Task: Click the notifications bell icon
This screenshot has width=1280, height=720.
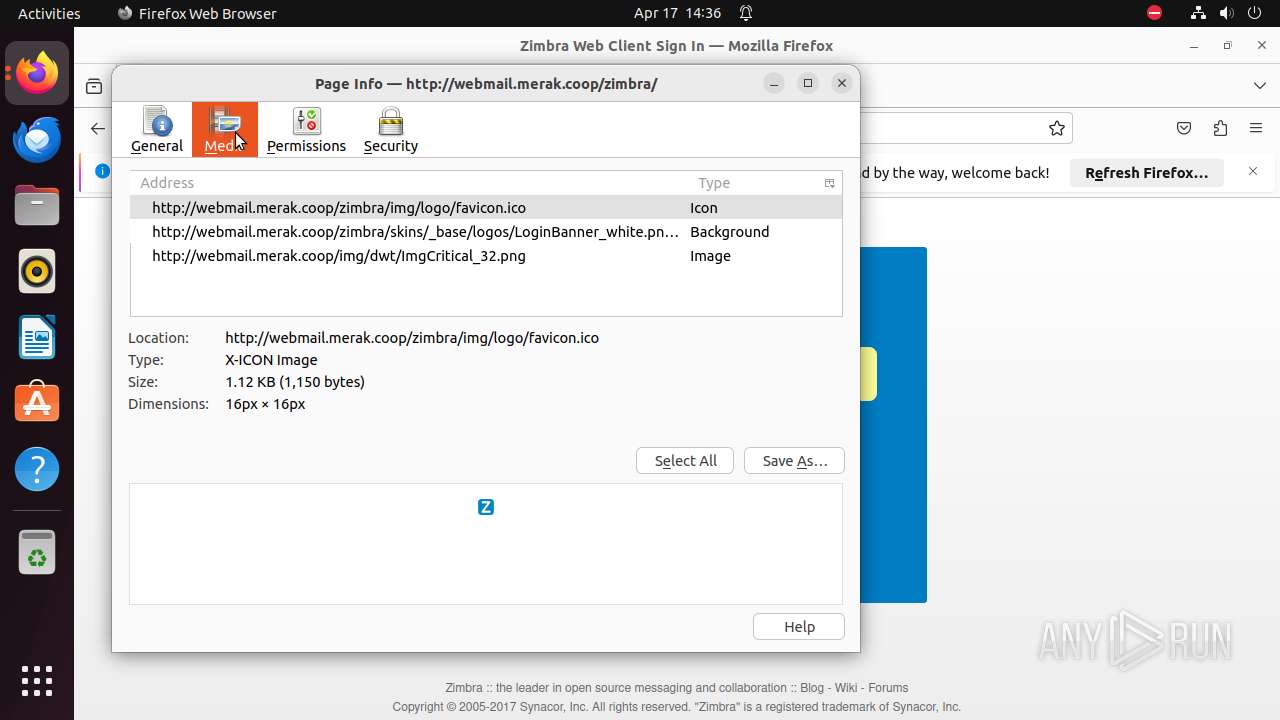Action: (746, 13)
